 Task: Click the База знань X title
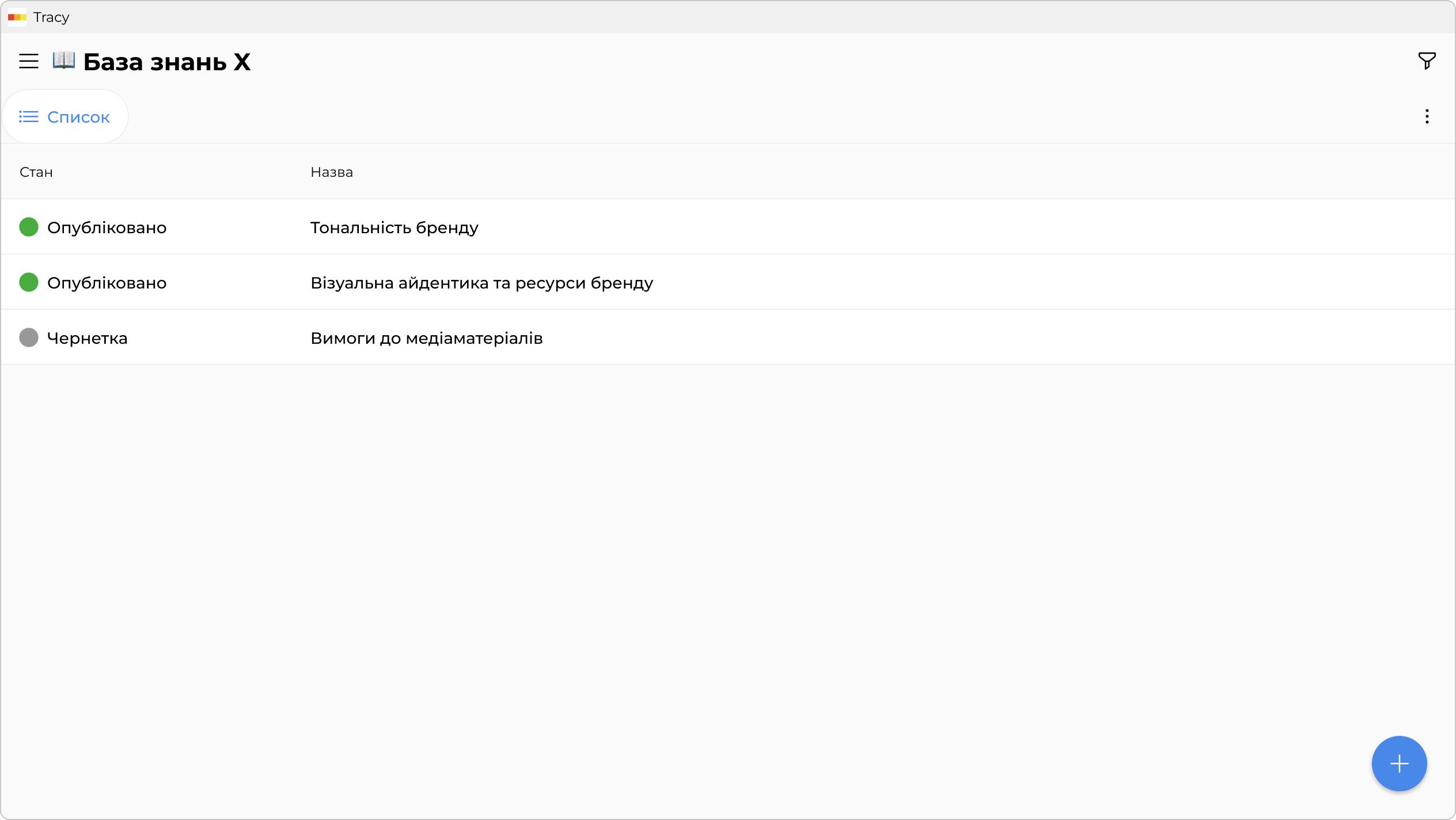[x=166, y=62]
